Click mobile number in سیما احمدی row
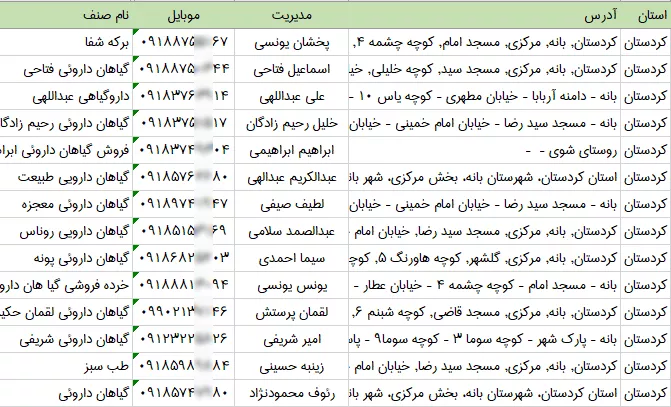 tap(184, 258)
